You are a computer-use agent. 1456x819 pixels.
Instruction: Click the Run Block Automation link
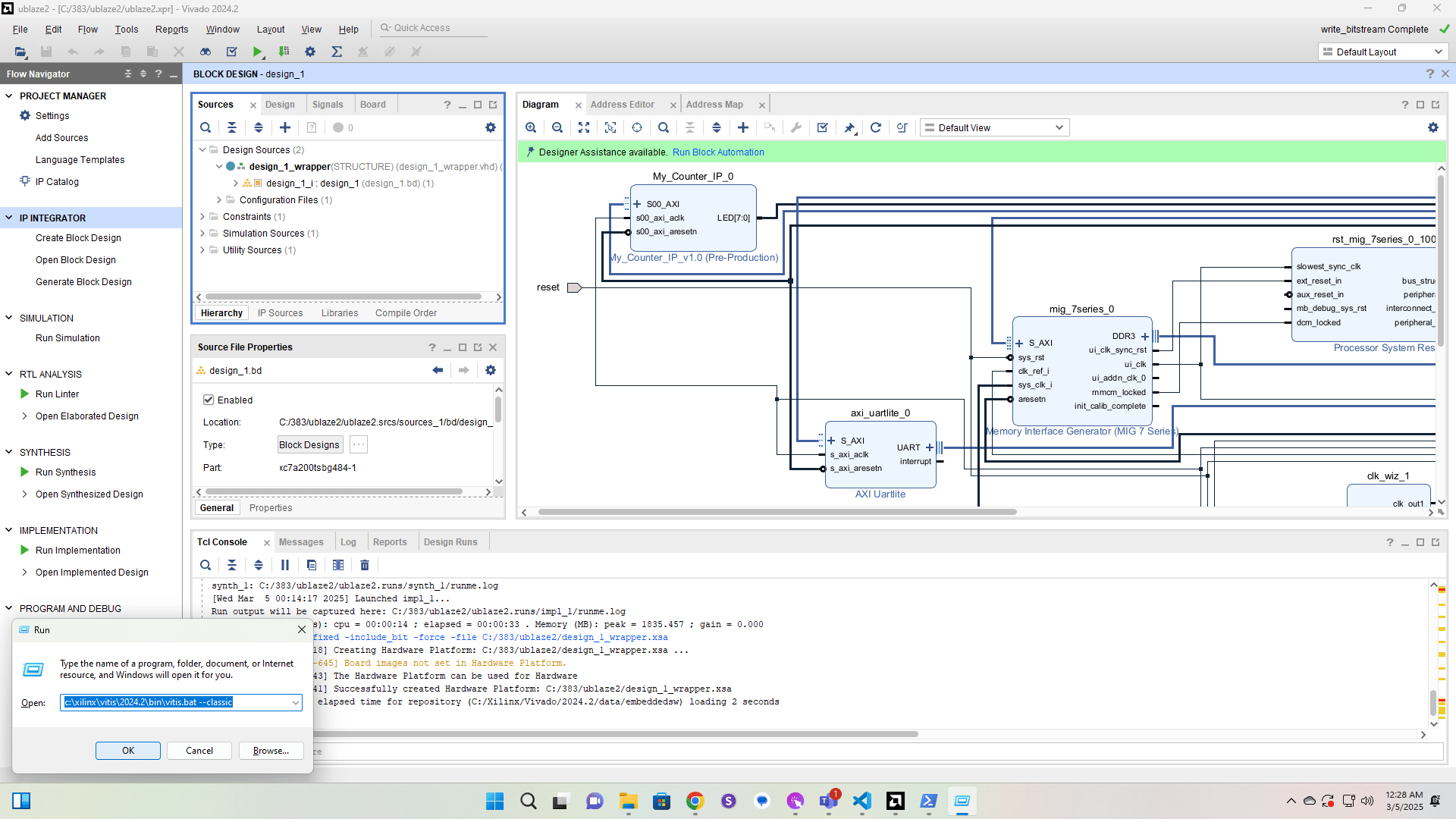717,152
